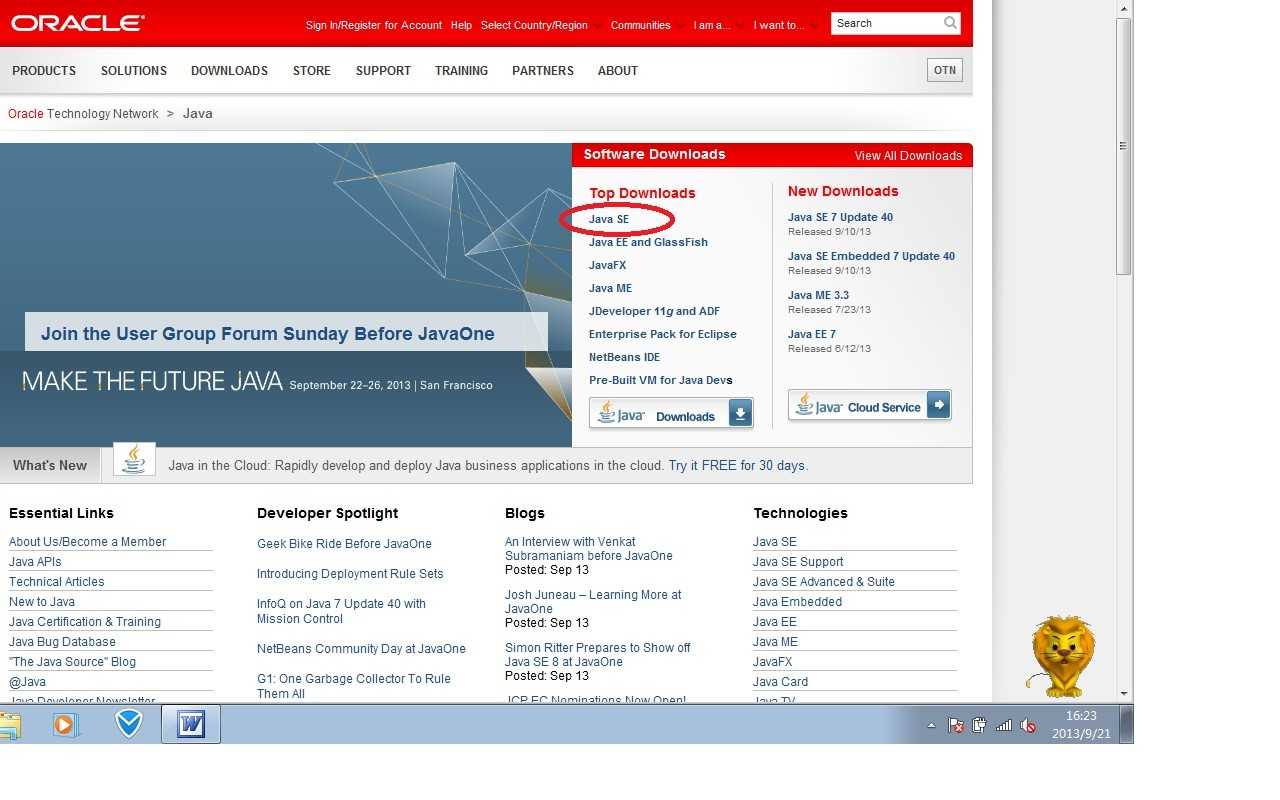Click the vertical scrollbar thumb
Screen dimensions: 1280x800
[x=1124, y=146]
